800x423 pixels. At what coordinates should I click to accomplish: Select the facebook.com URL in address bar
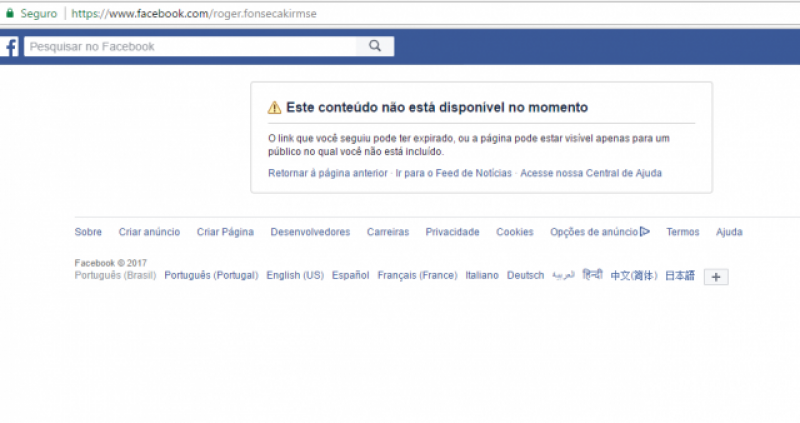click(x=194, y=14)
